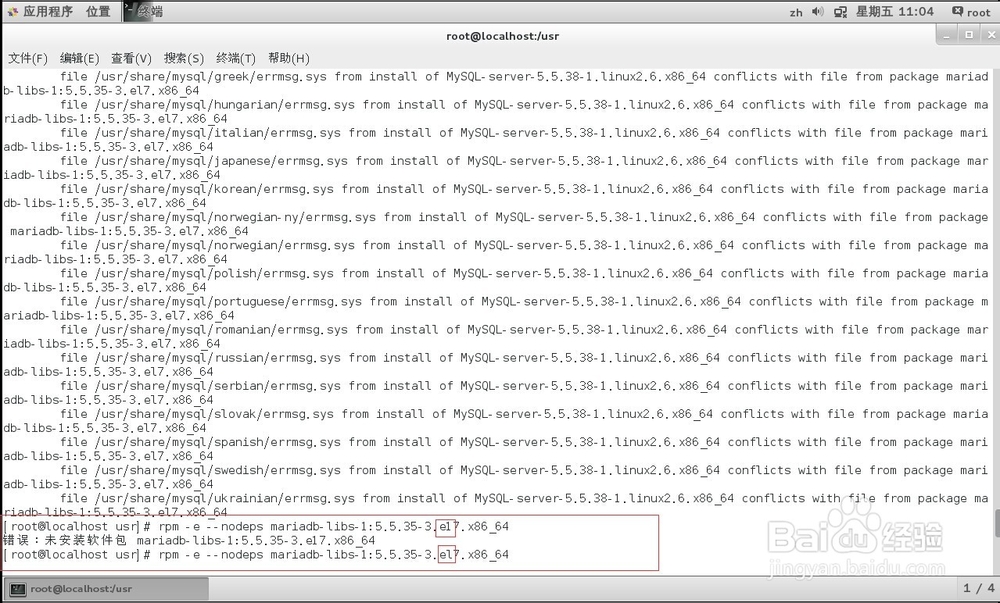Open the 位置 menu in the top panel
The height and width of the screenshot is (603, 1000).
(x=98, y=11)
